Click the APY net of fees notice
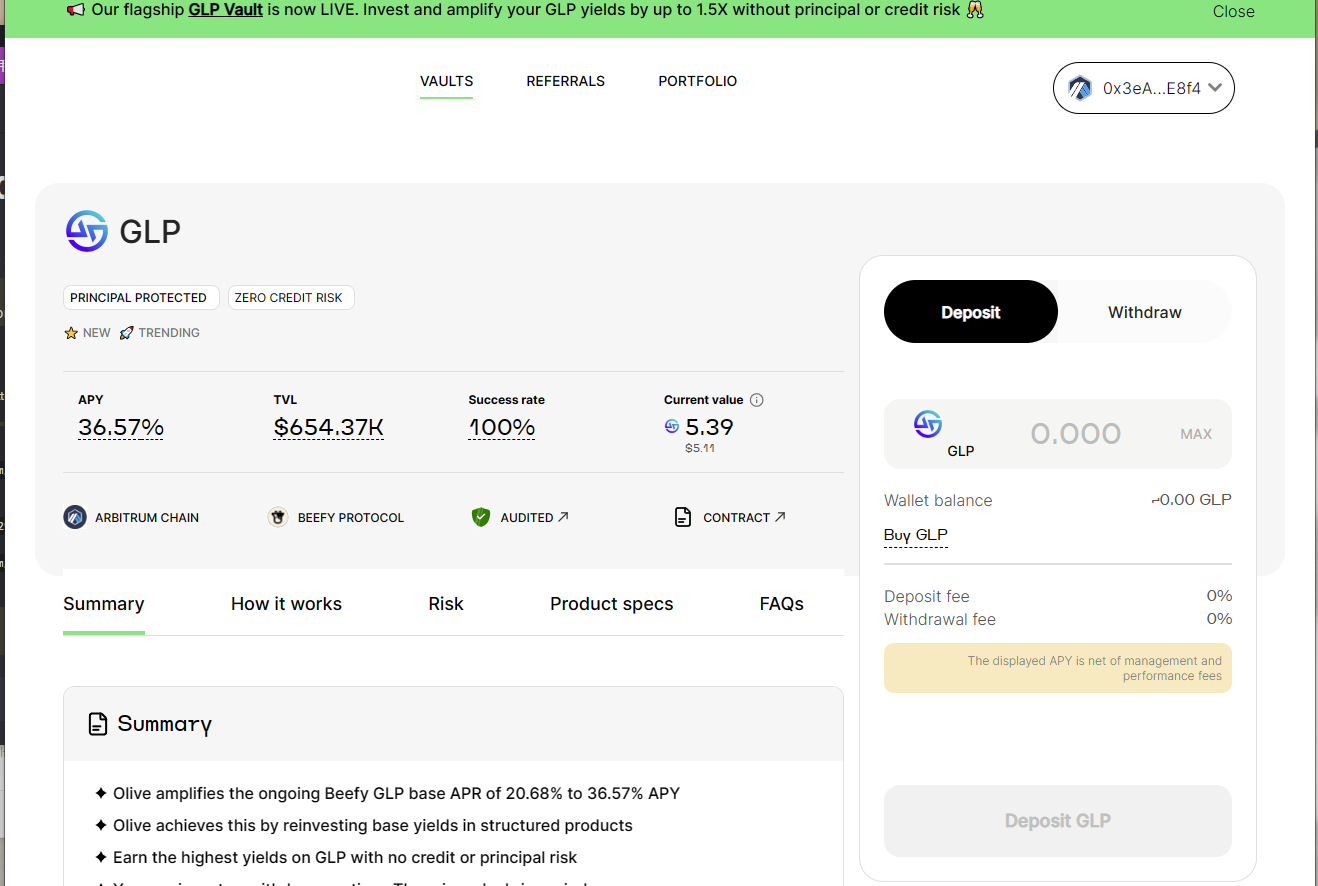Screen dimensions: 1318x886 1058,668
